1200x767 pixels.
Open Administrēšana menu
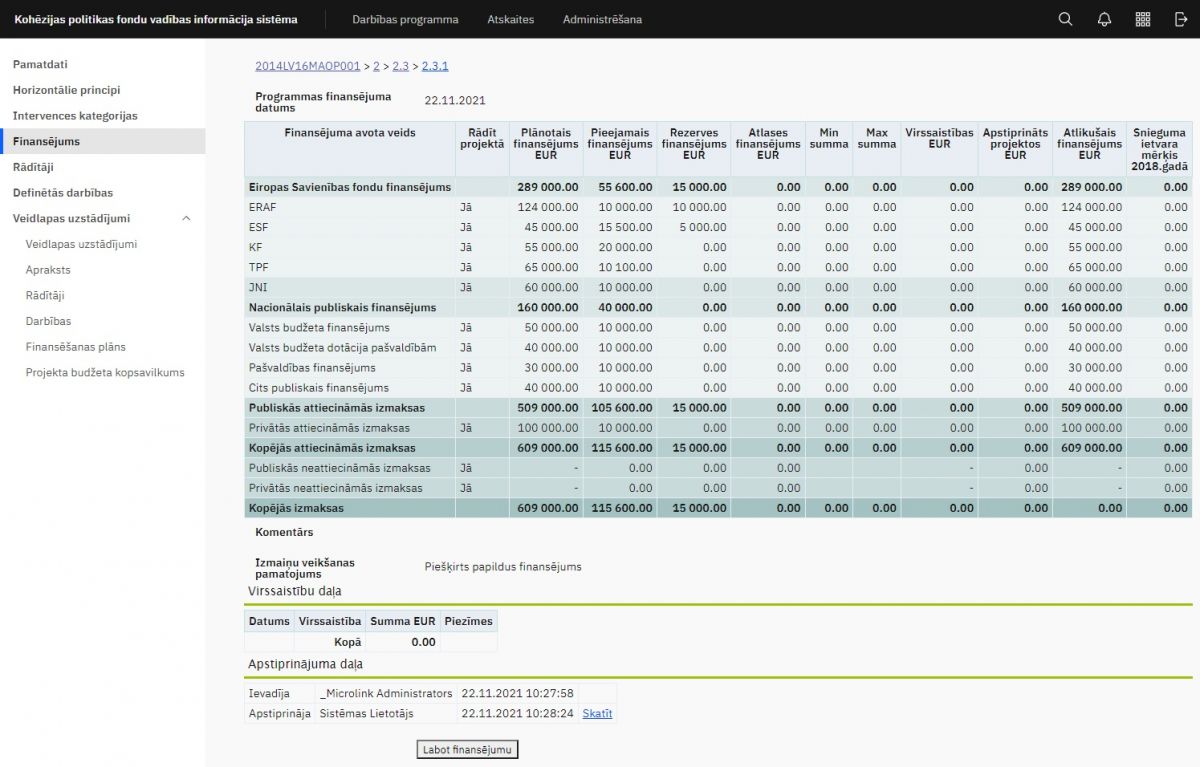coord(602,19)
